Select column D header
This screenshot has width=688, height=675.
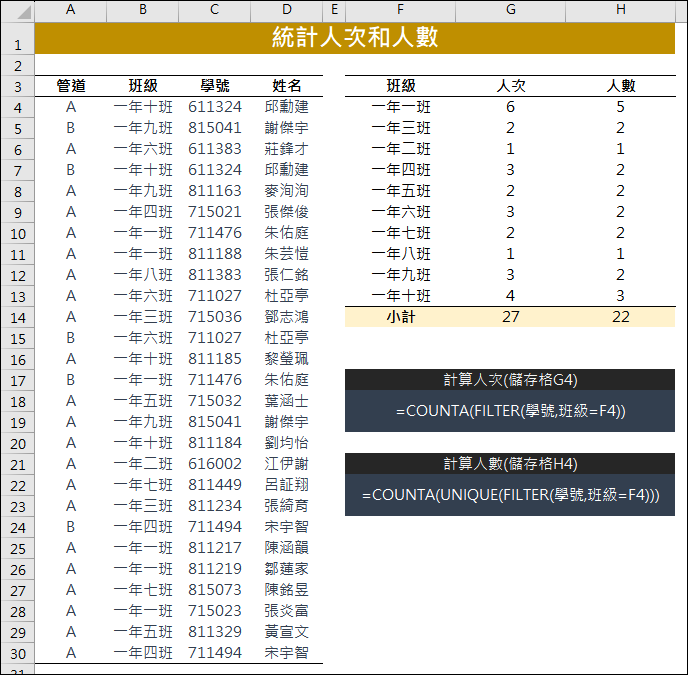pos(287,10)
